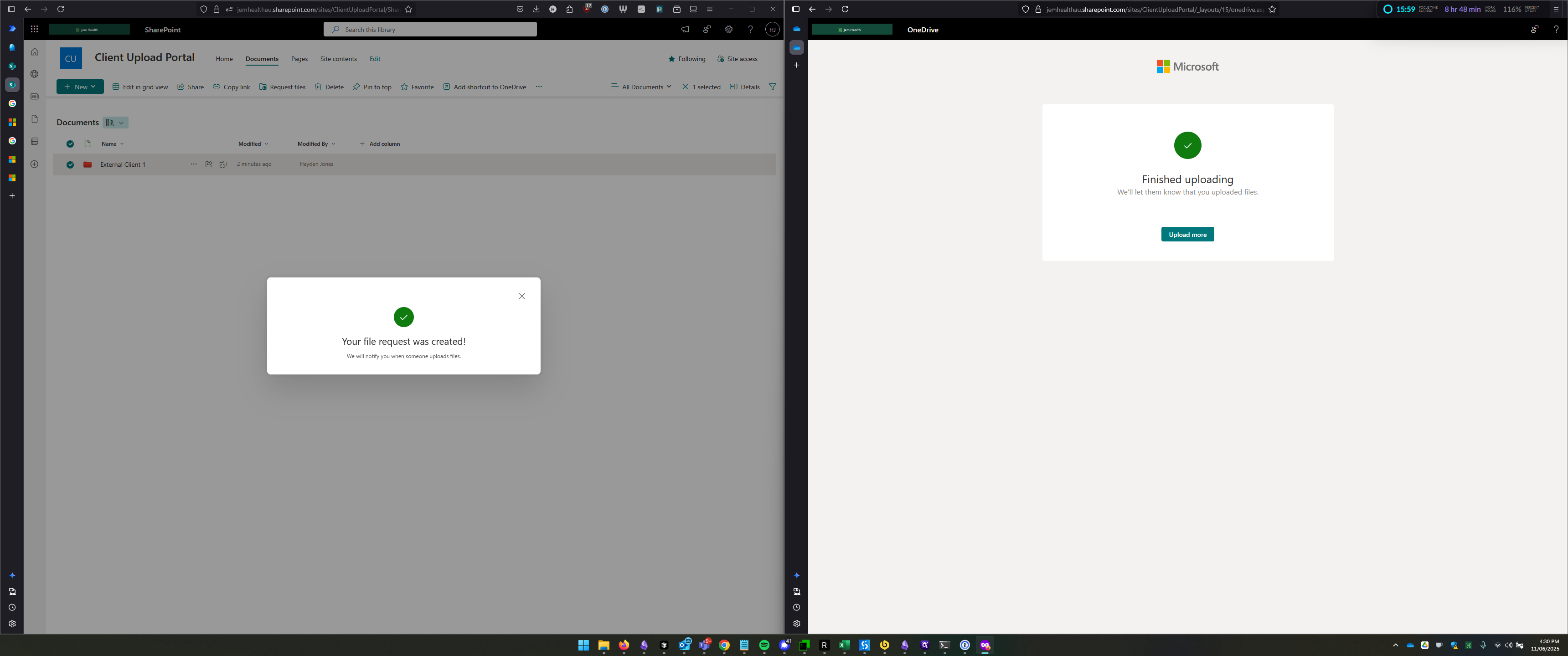
Task: Open the My files page icon in app bar
Action: pyautogui.click(x=35, y=119)
